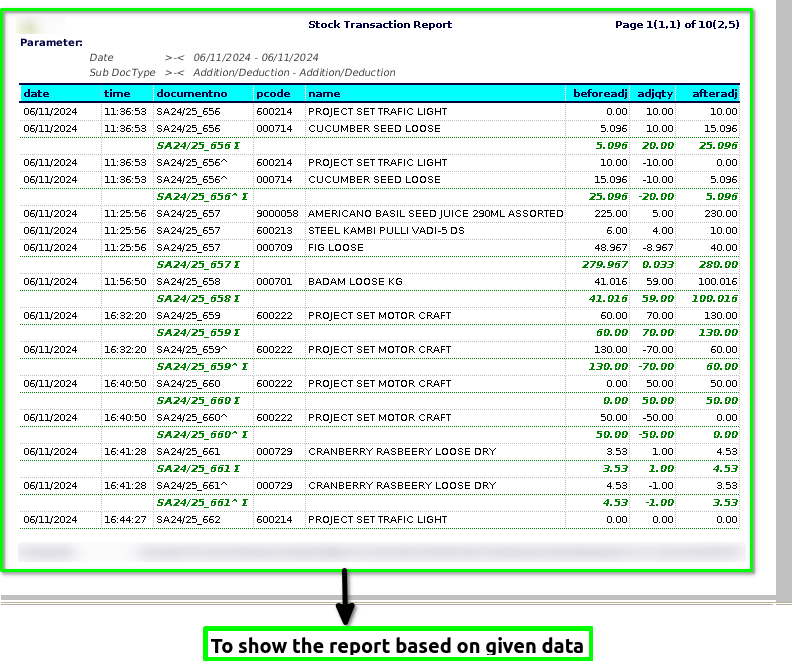Click pcode '000709'

pos(274,247)
